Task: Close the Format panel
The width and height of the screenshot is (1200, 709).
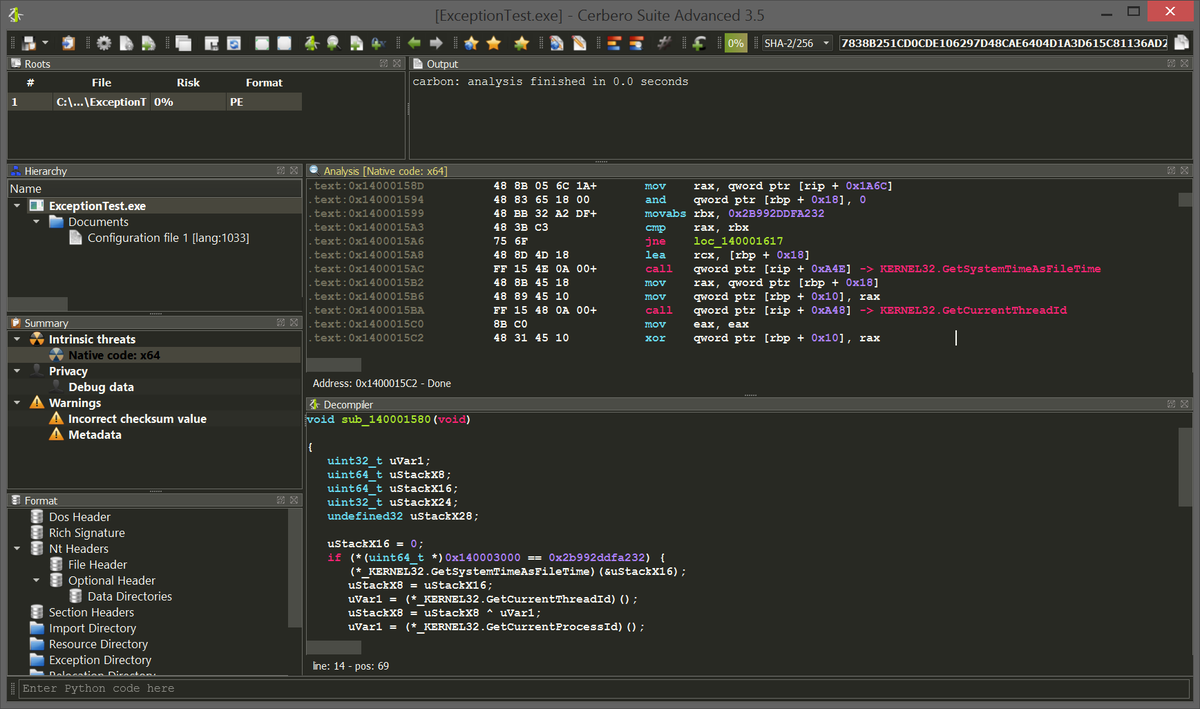Action: pyautogui.click(x=294, y=500)
